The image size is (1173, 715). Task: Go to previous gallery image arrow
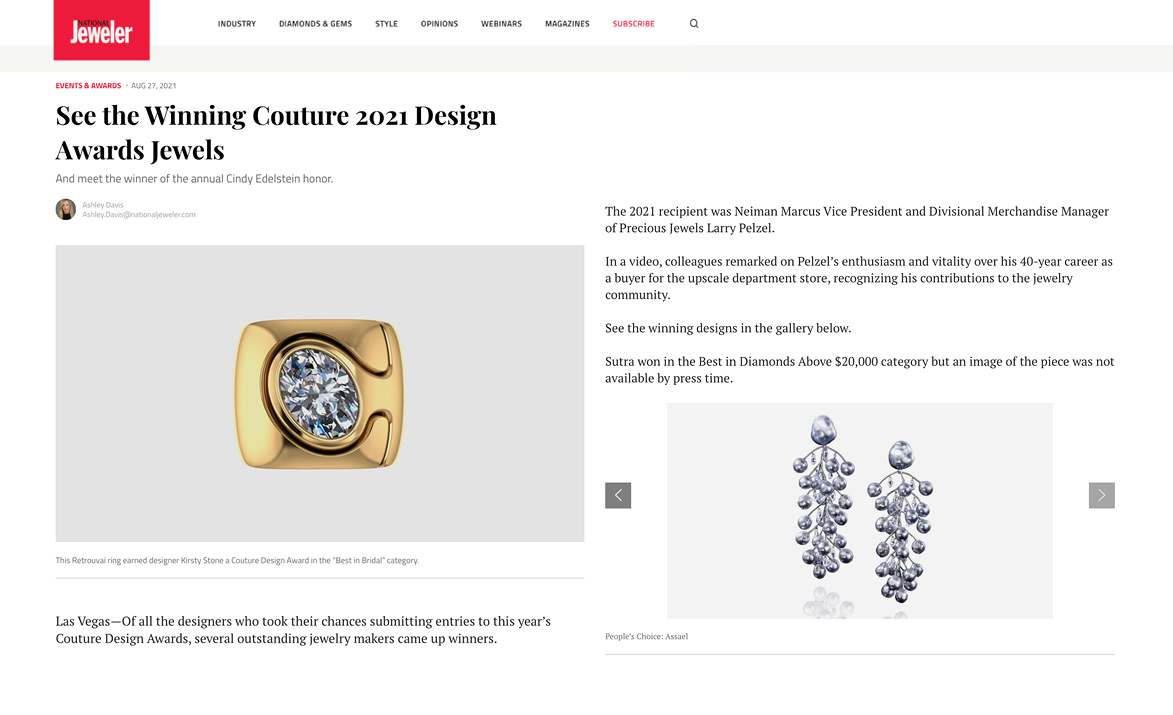[x=618, y=495]
